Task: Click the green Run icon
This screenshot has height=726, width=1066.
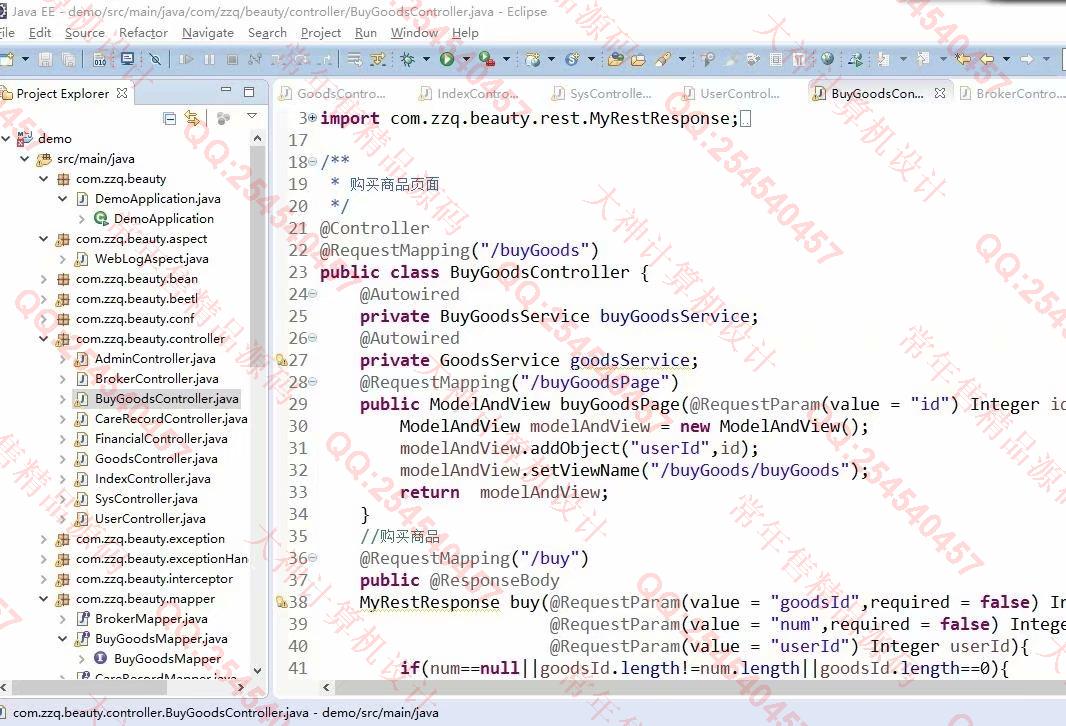Action: click(447, 60)
